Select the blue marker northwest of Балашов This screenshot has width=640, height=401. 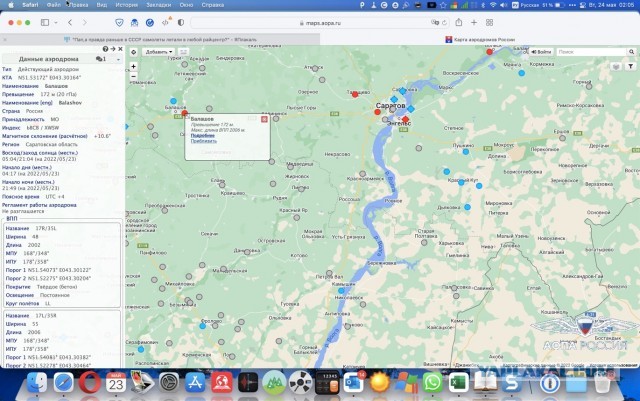coord(173,101)
